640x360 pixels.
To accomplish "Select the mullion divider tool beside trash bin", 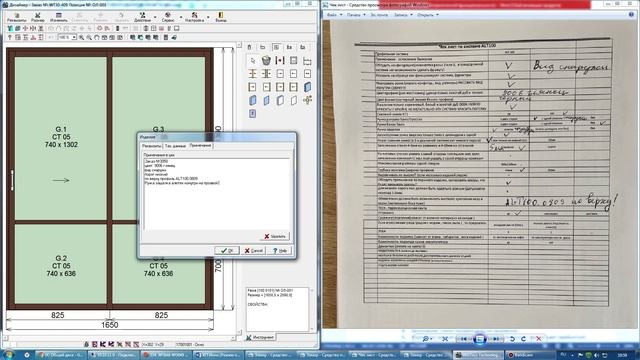I will coord(280,60).
